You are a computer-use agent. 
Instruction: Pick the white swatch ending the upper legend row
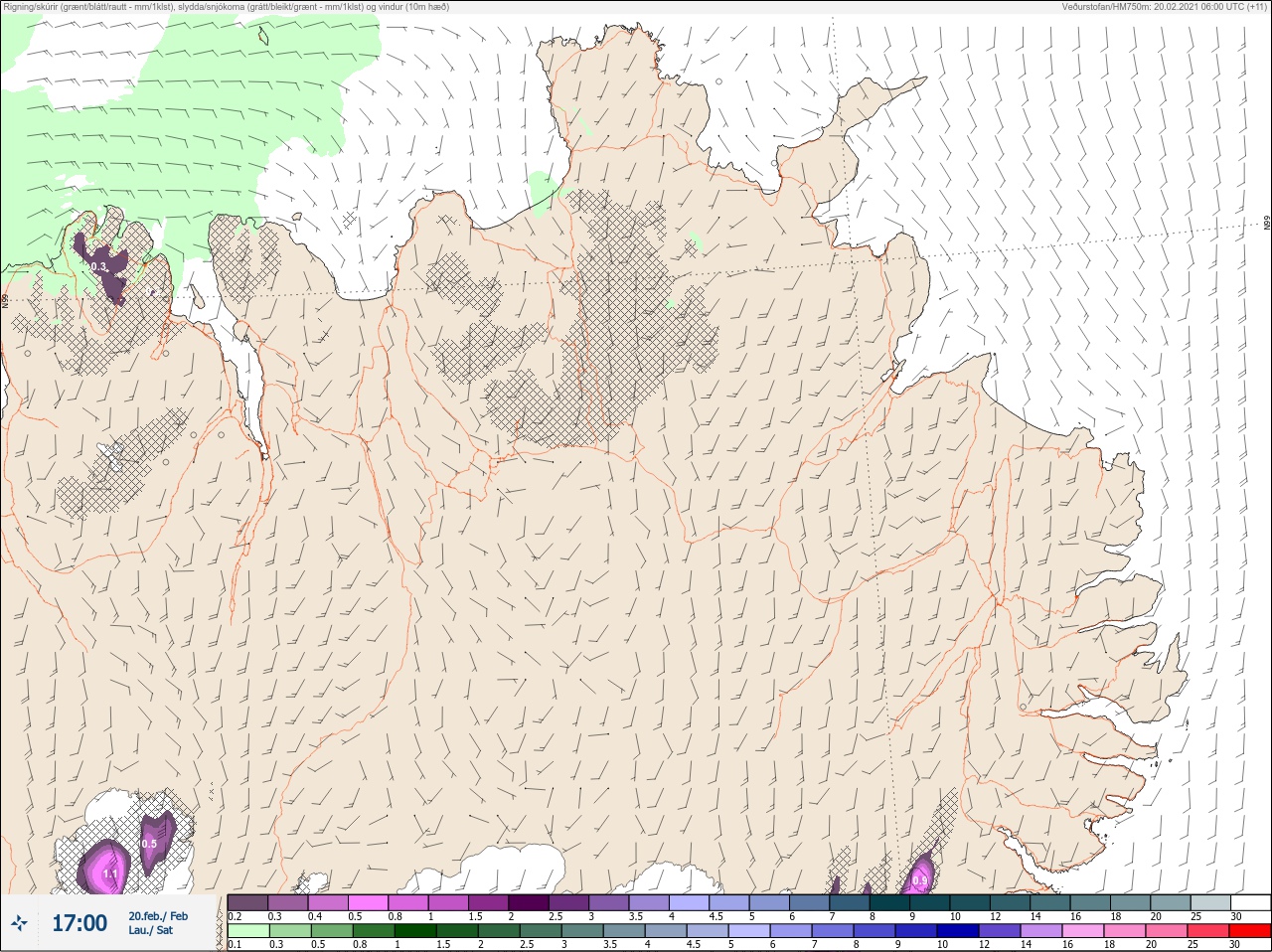(x=1250, y=902)
